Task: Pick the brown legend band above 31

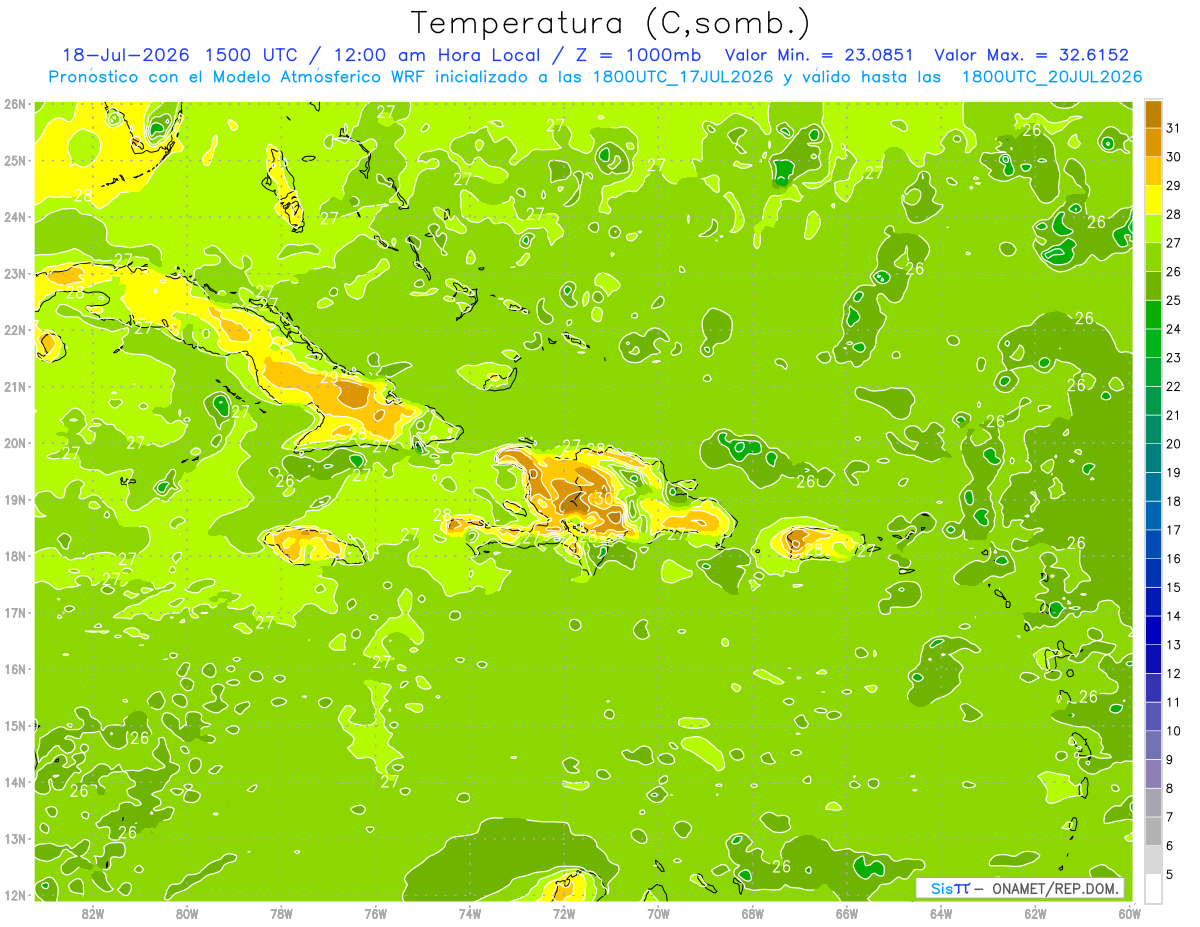Action: coord(1153,114)
